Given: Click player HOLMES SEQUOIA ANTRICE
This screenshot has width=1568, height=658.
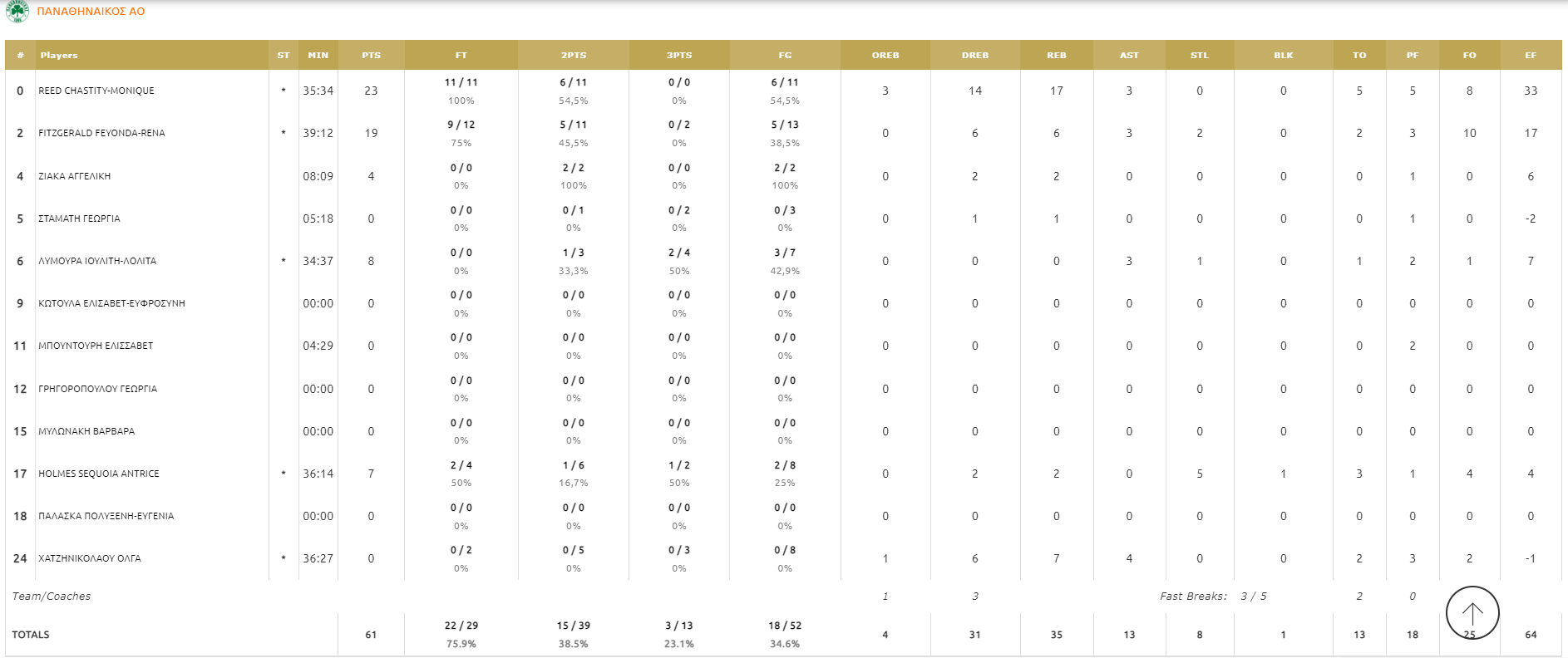Looking at the screenshot, I should pyautogui.click(x=99, y=474).
